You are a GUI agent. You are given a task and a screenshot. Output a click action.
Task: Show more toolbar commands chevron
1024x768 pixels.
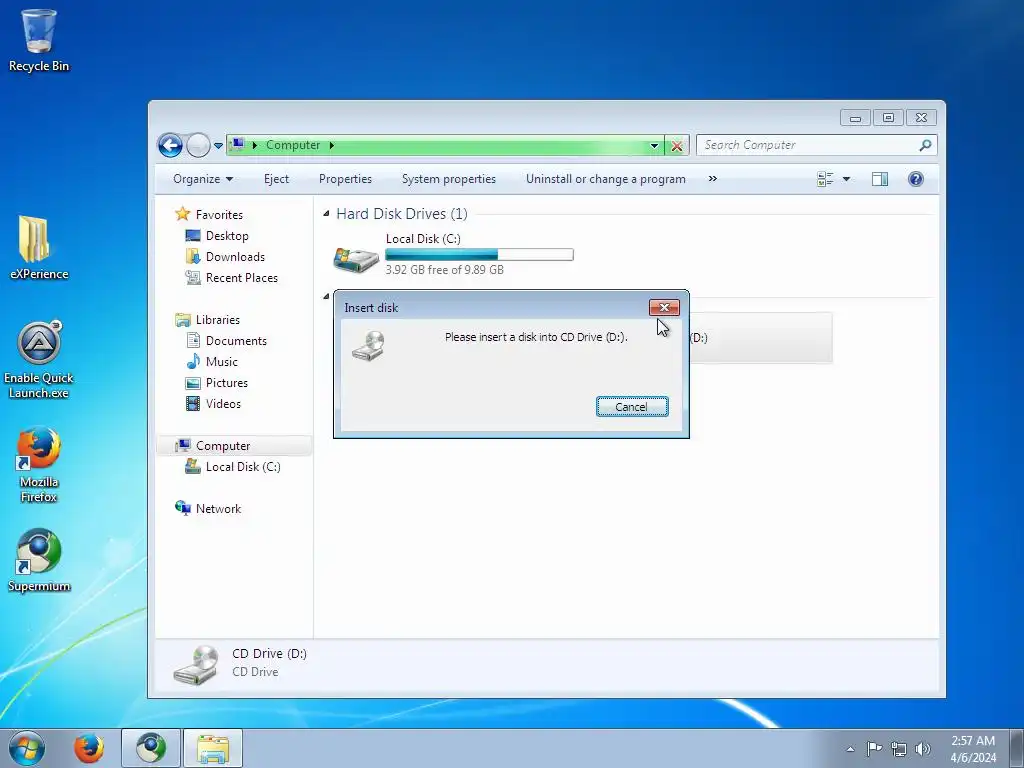712,178
